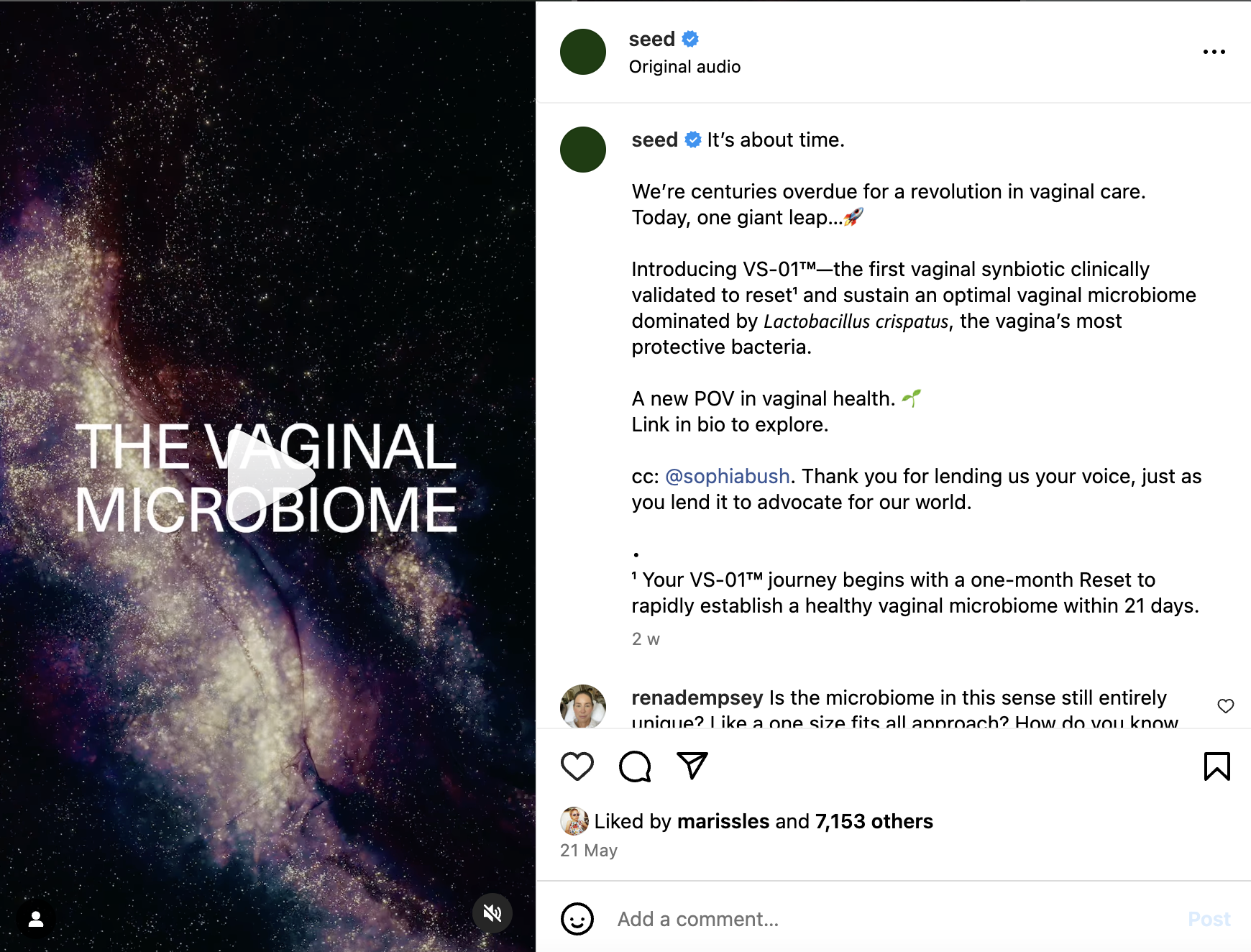View list of 7,153 others who liked
Image resolution: width=1251 pixels, height=952 pixels.
point(874,822)
